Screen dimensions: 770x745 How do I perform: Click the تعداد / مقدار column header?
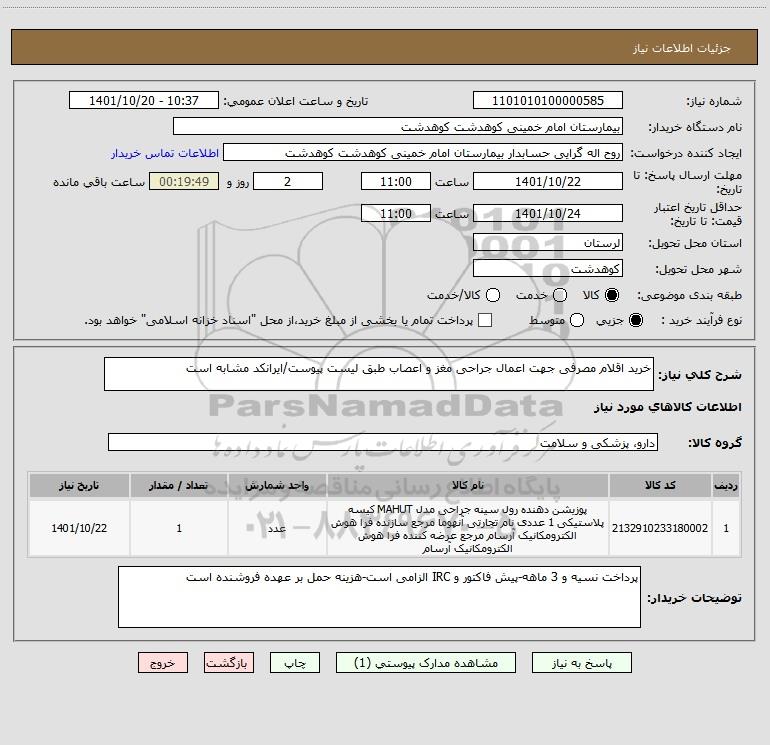click(179, 485)
